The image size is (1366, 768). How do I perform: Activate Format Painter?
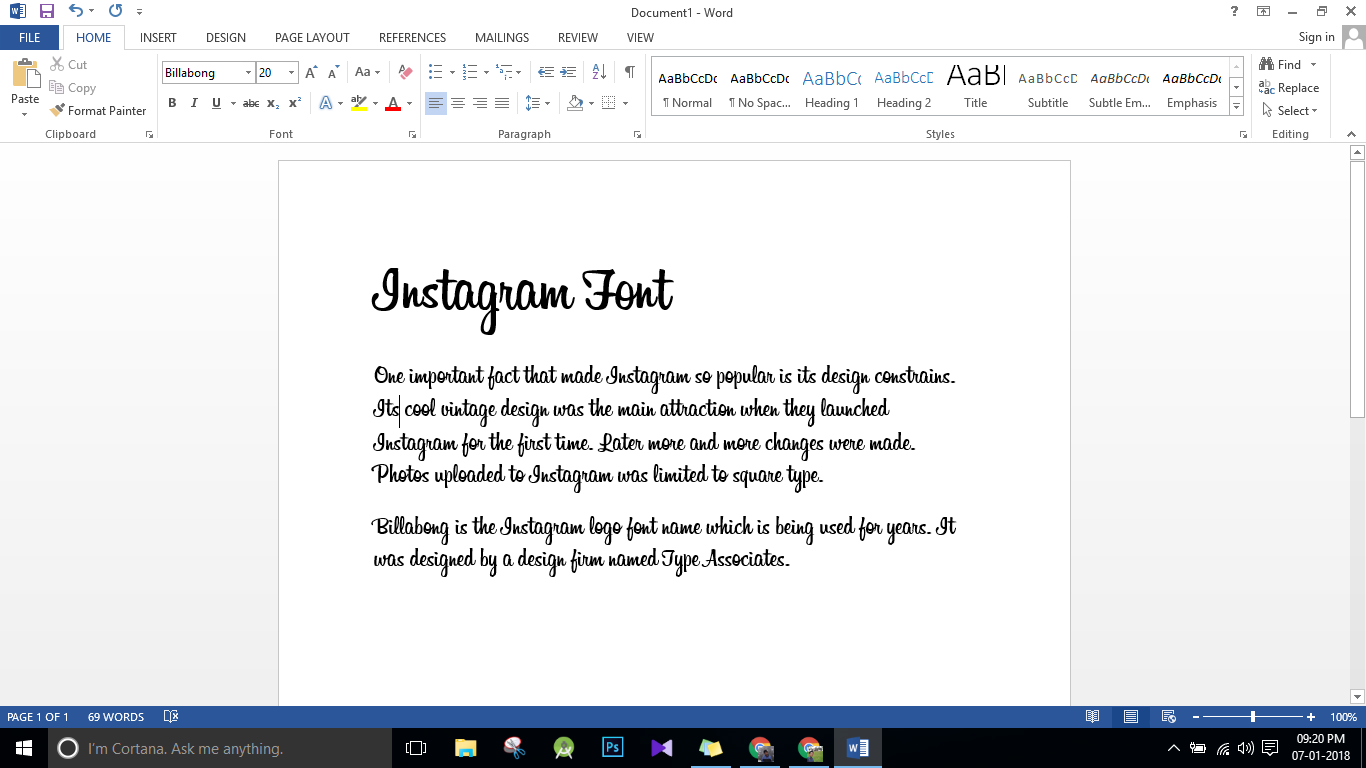click(x=98, y=111)
